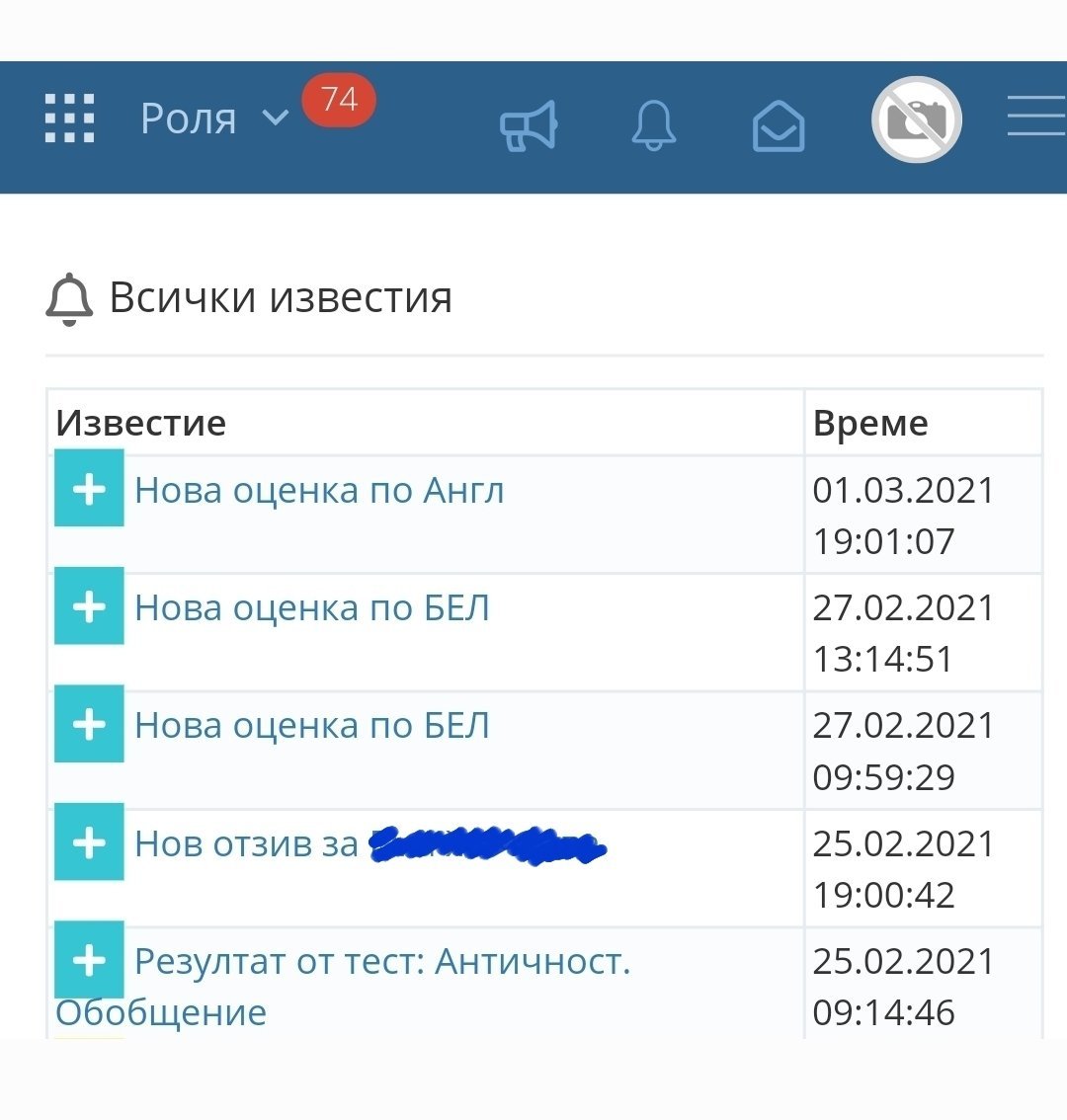Open Нова оценка по БЕЛ link from 09:59:29
The image size is (1067, 1120).
pyautogui.click(x=312, y=726)
